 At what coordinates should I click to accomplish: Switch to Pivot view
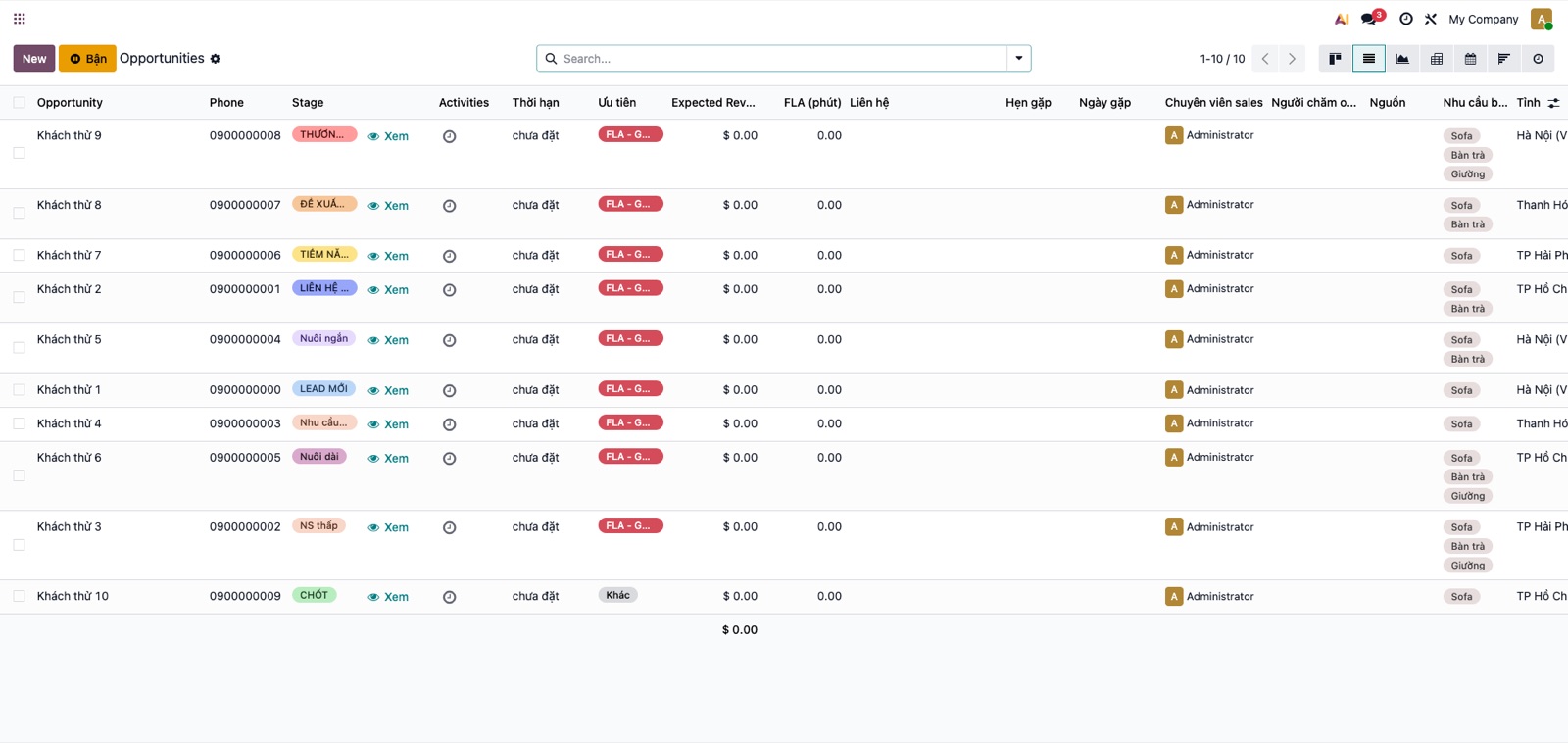point(1437,59)
